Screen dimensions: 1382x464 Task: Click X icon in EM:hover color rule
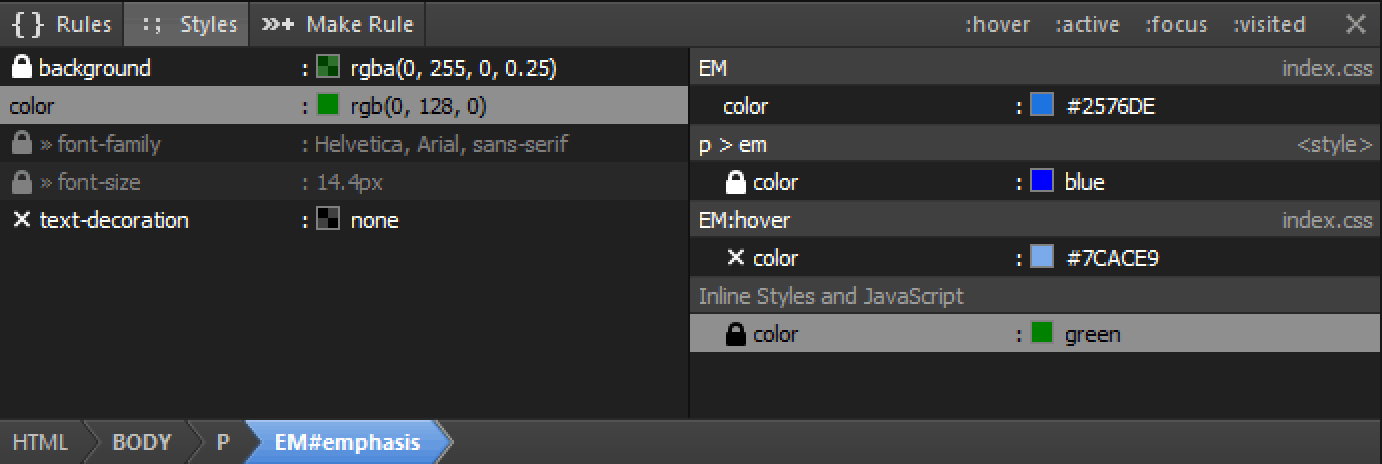point(736,258)
